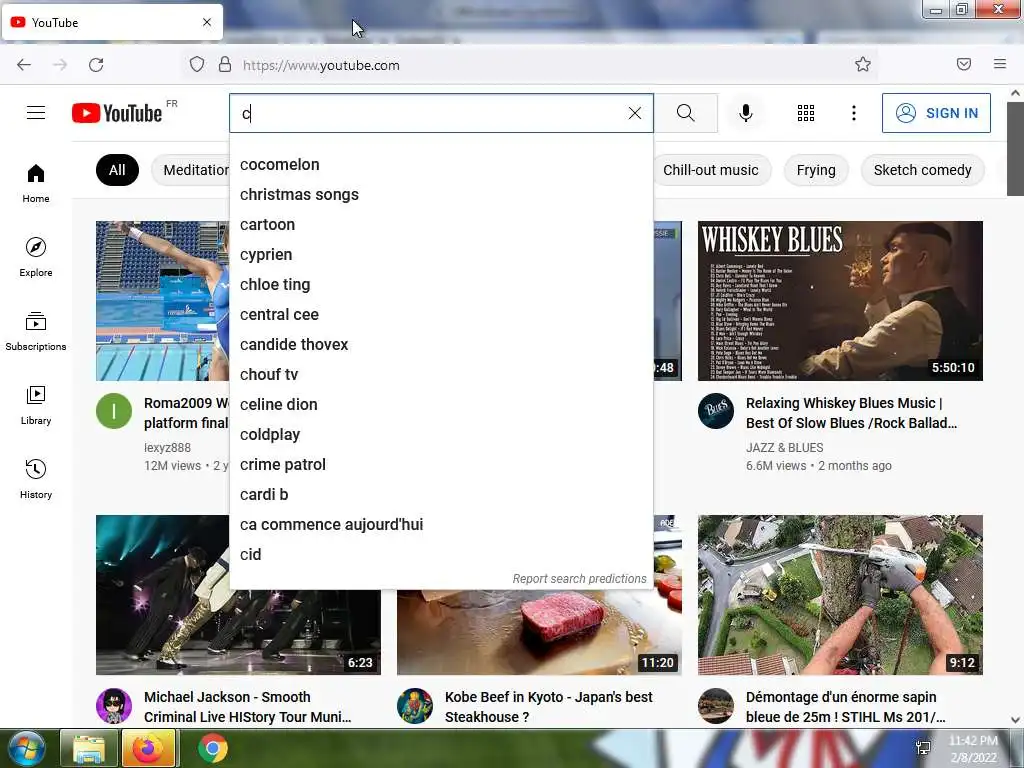Choose the christmas songs suggestion
This screenshot has width=1024, height=768.
point(441,195)
